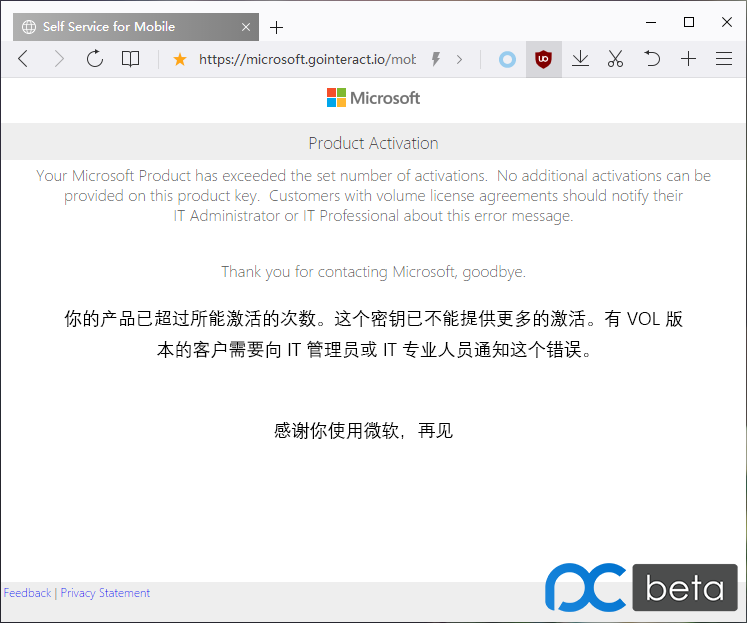Select the Self Service for Mobile tab
The width and height of the screenshot is (747, 623).
pos(136,27)
